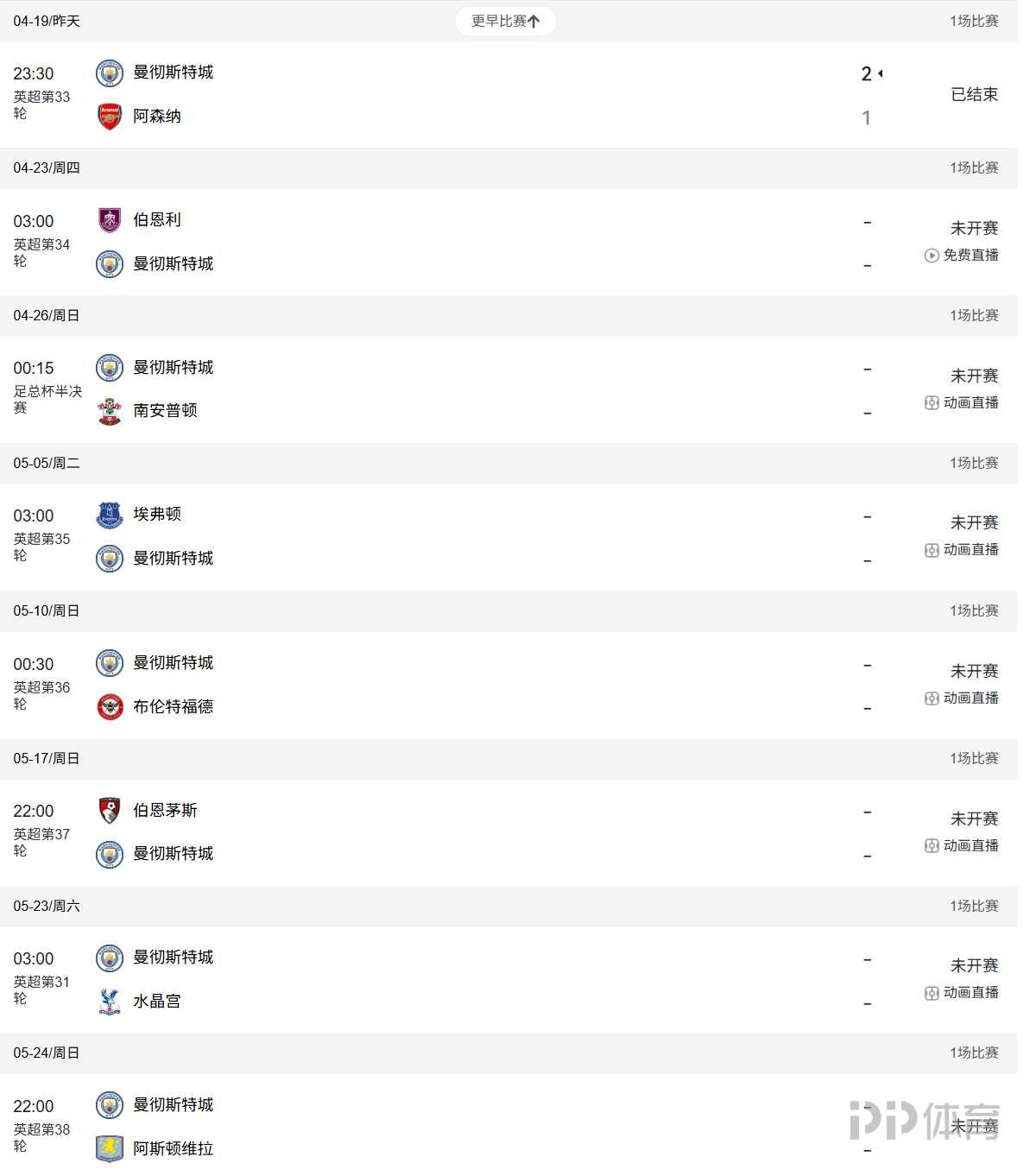The width and height of the screenshot is (1036, 1176).
Task: Click the Southampton club crest icon
Action: pos(110,411)
